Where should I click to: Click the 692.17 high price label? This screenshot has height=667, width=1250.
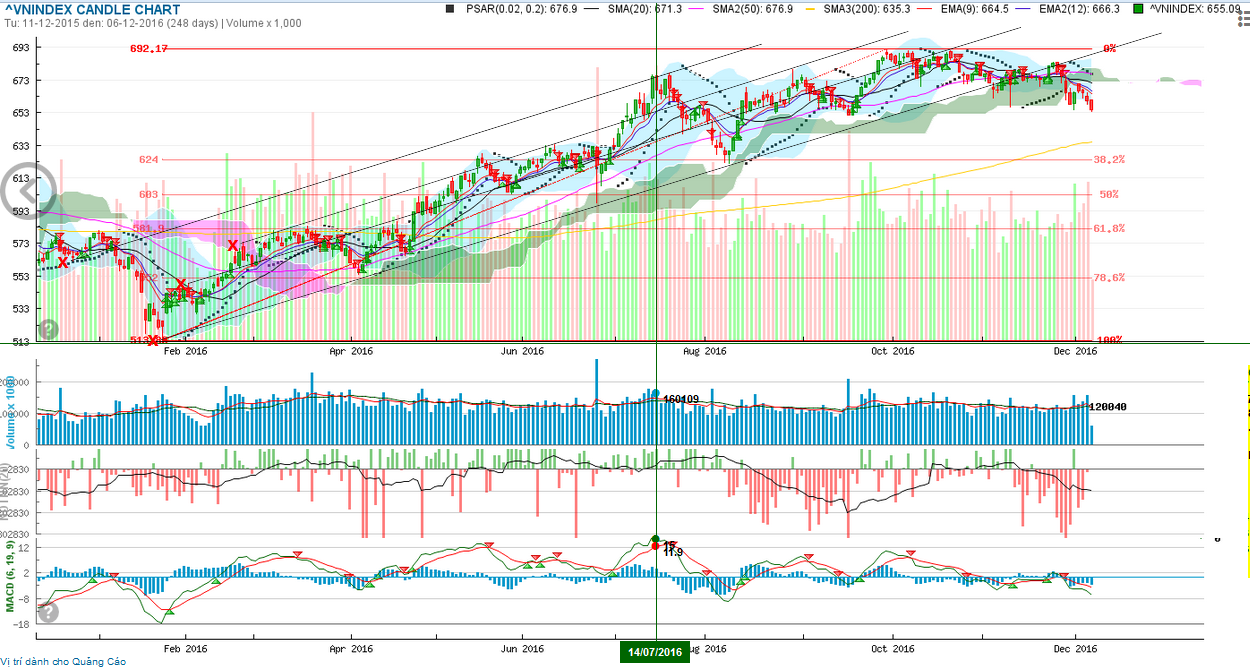pos(149,48)
